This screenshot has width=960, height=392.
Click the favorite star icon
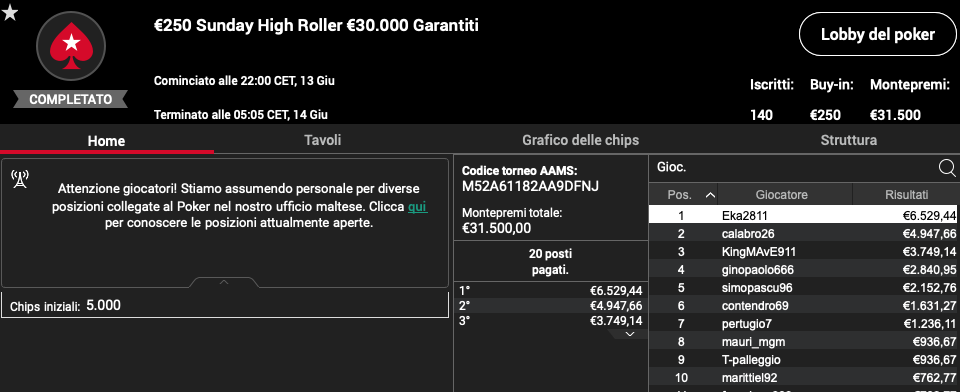pos(10,13)
